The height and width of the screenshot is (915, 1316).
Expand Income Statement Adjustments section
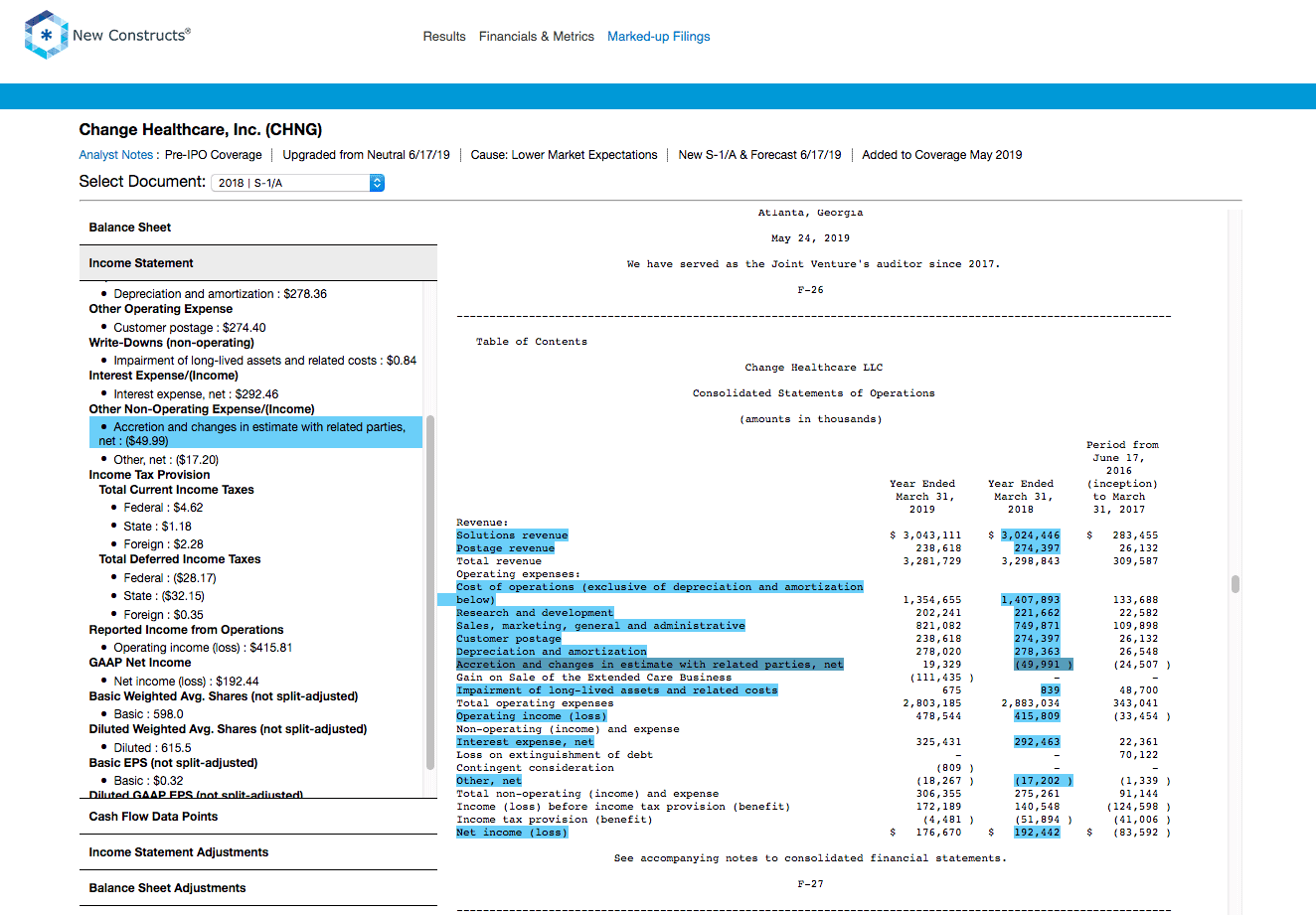click(258, 852)
